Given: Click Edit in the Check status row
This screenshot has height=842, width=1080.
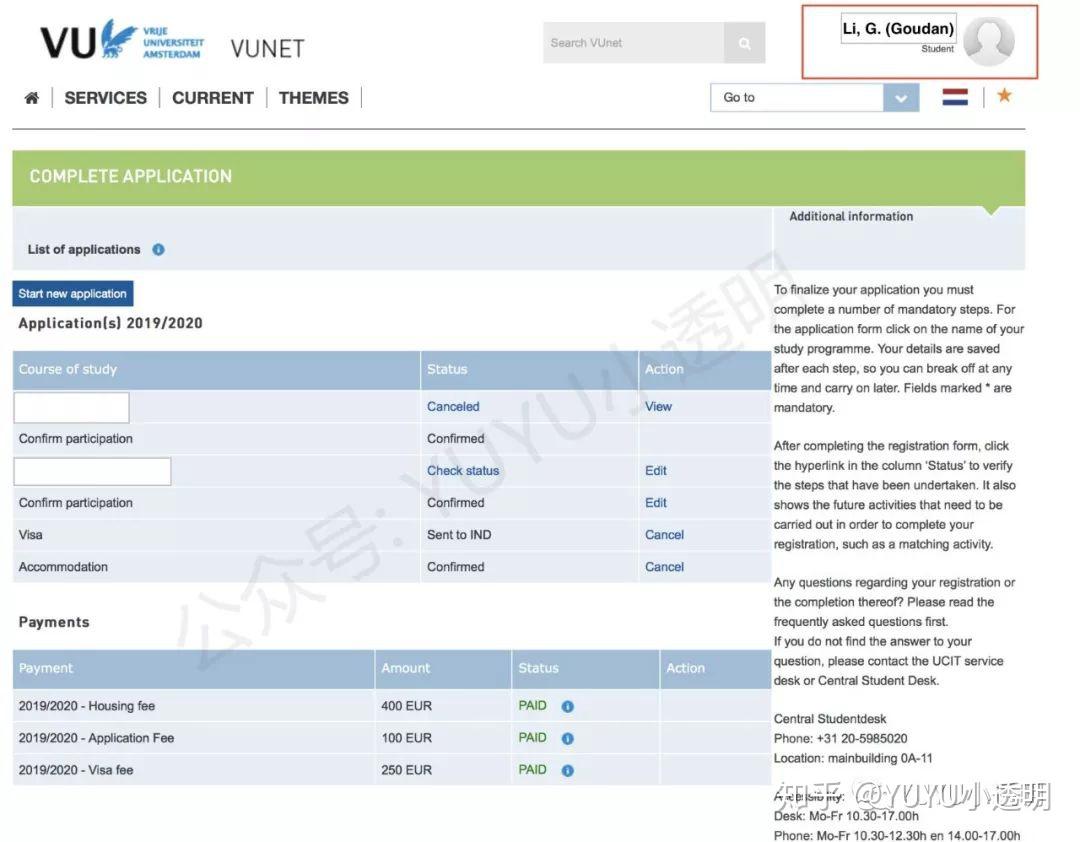Looking at the screenshot, I should coord(656,471).
